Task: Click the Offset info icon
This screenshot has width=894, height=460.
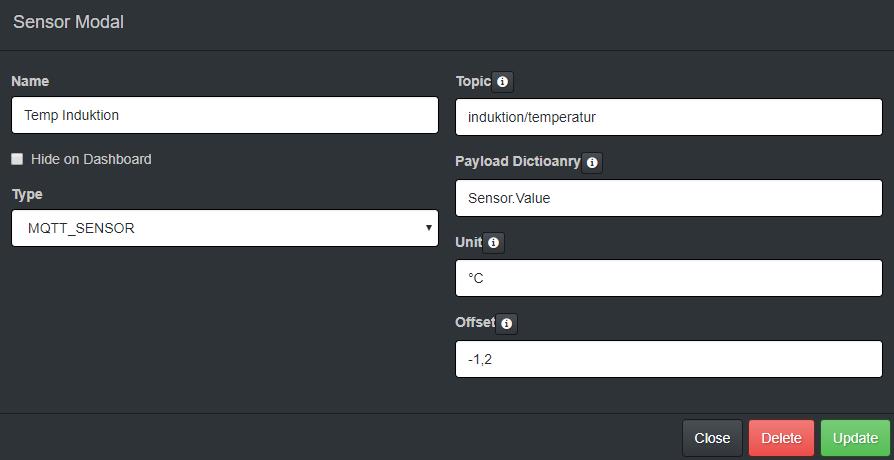Action: tap(506, 324)
